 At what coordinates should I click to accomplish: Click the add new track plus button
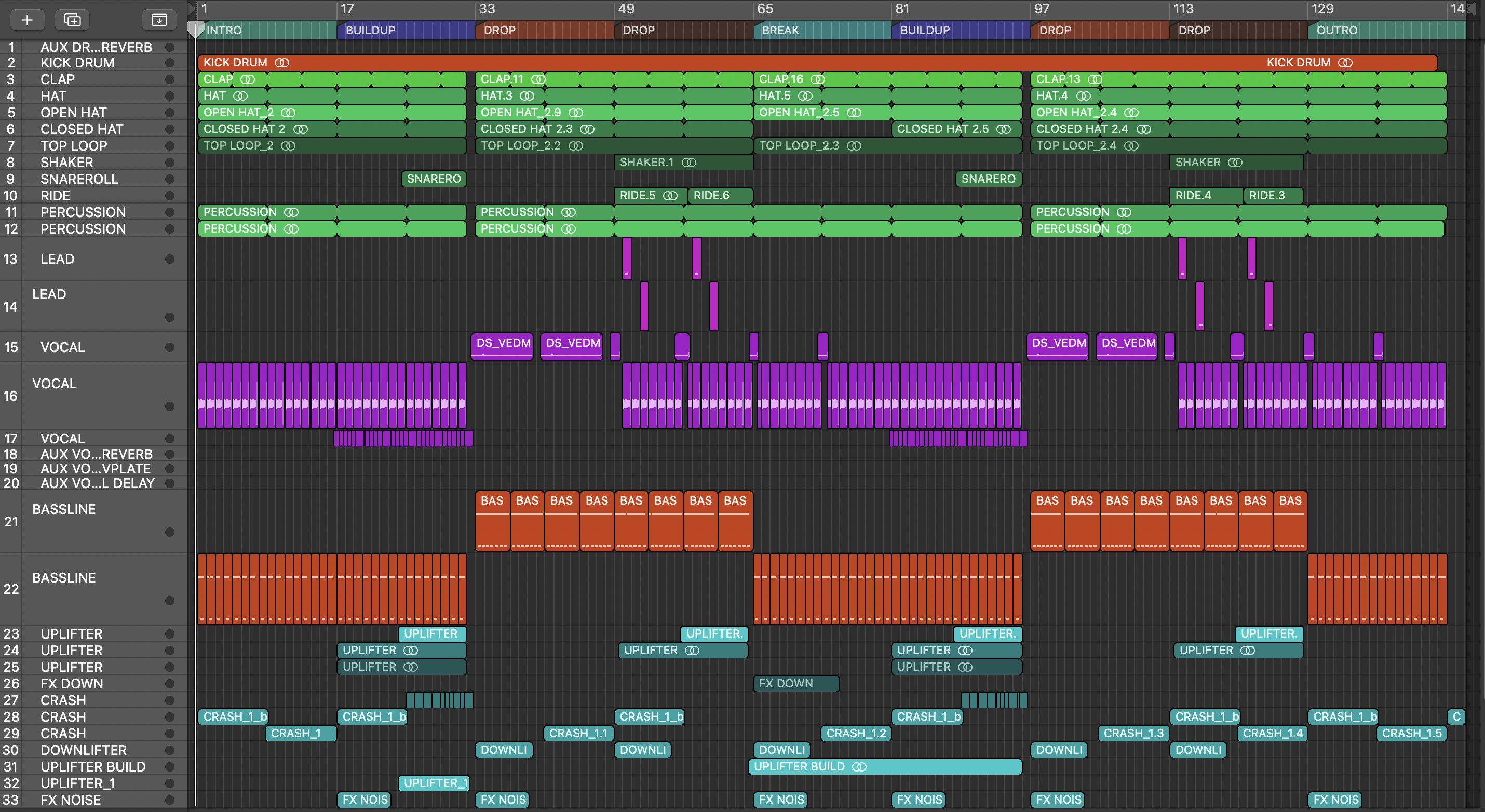click(x=26, y=20)
